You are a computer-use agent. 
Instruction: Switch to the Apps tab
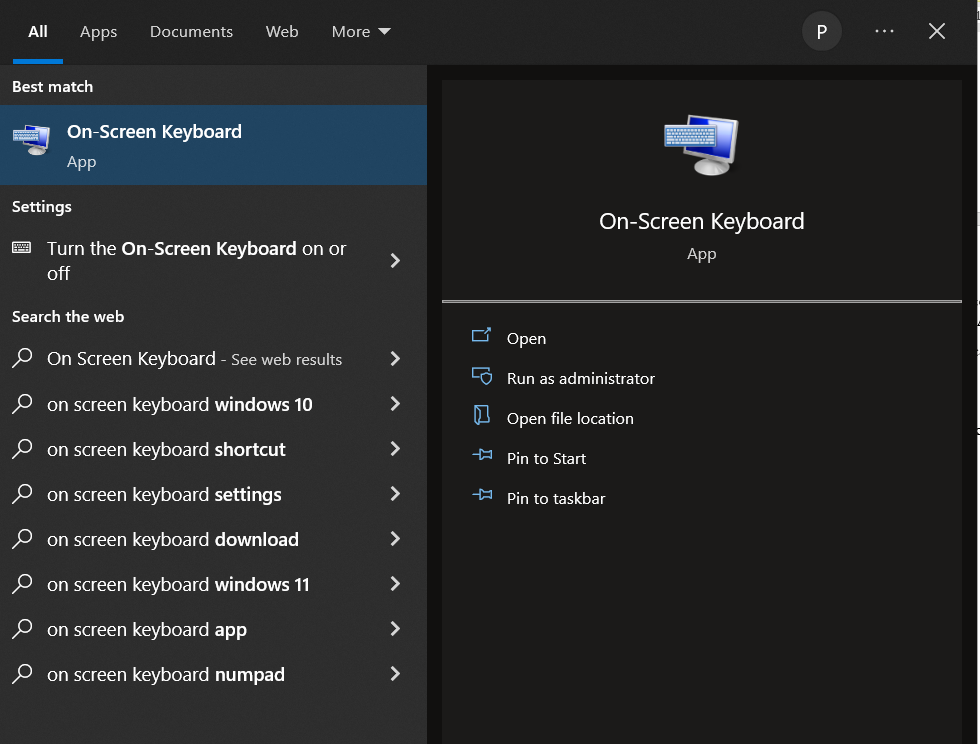98,31
